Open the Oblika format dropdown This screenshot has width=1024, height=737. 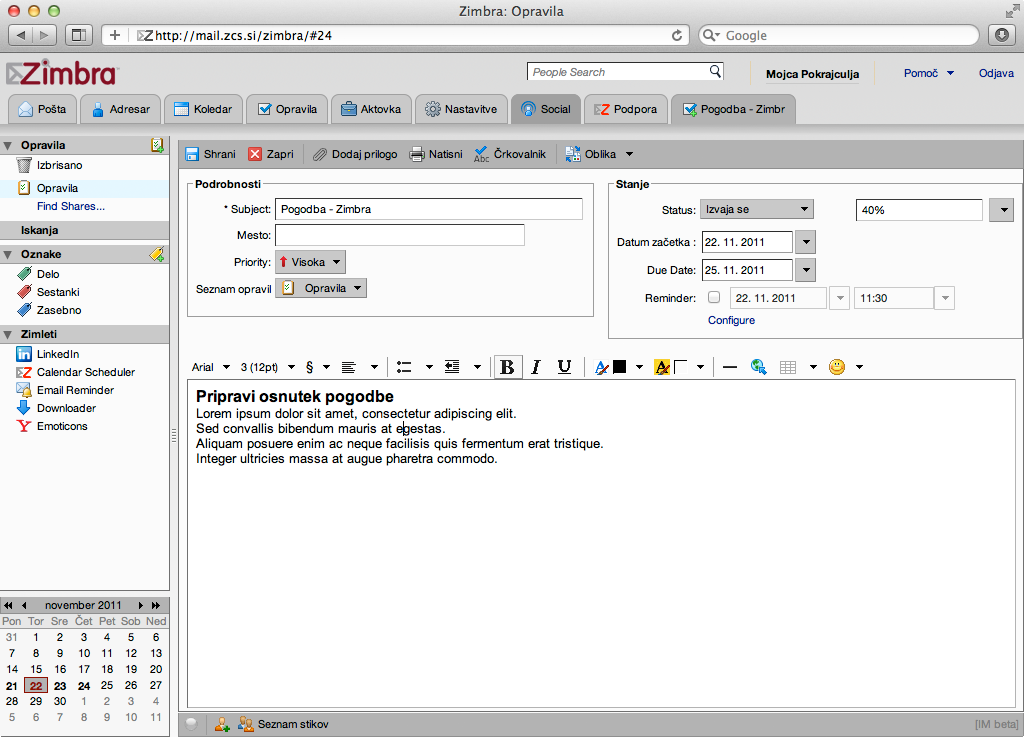(599, 154)
